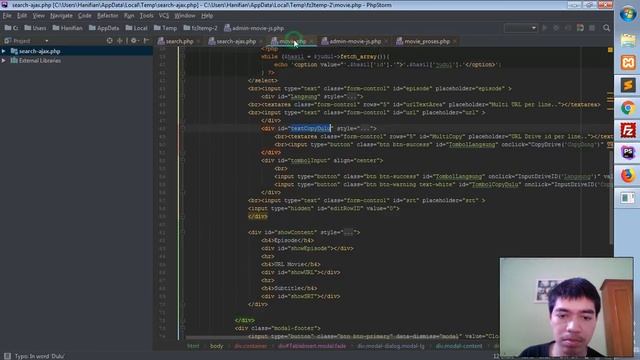Click the admin-movie-js.php breadcrumb
Screen dimensions: 640x360
pos(253,28)
